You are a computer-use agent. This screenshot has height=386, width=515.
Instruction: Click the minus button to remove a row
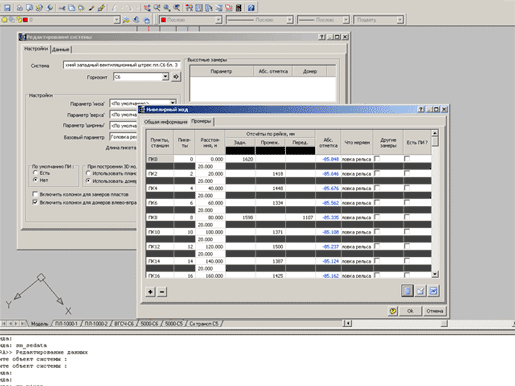(162, 292)
